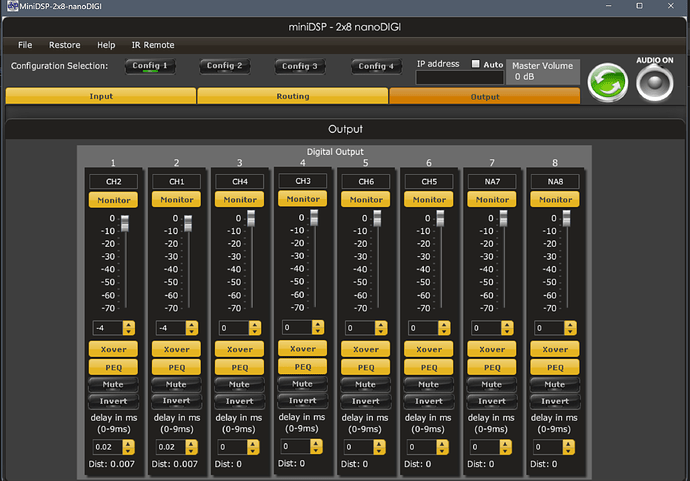Open PEQ settings for output 4
Screen dimensions: 690x481
(x=302, y=366)
